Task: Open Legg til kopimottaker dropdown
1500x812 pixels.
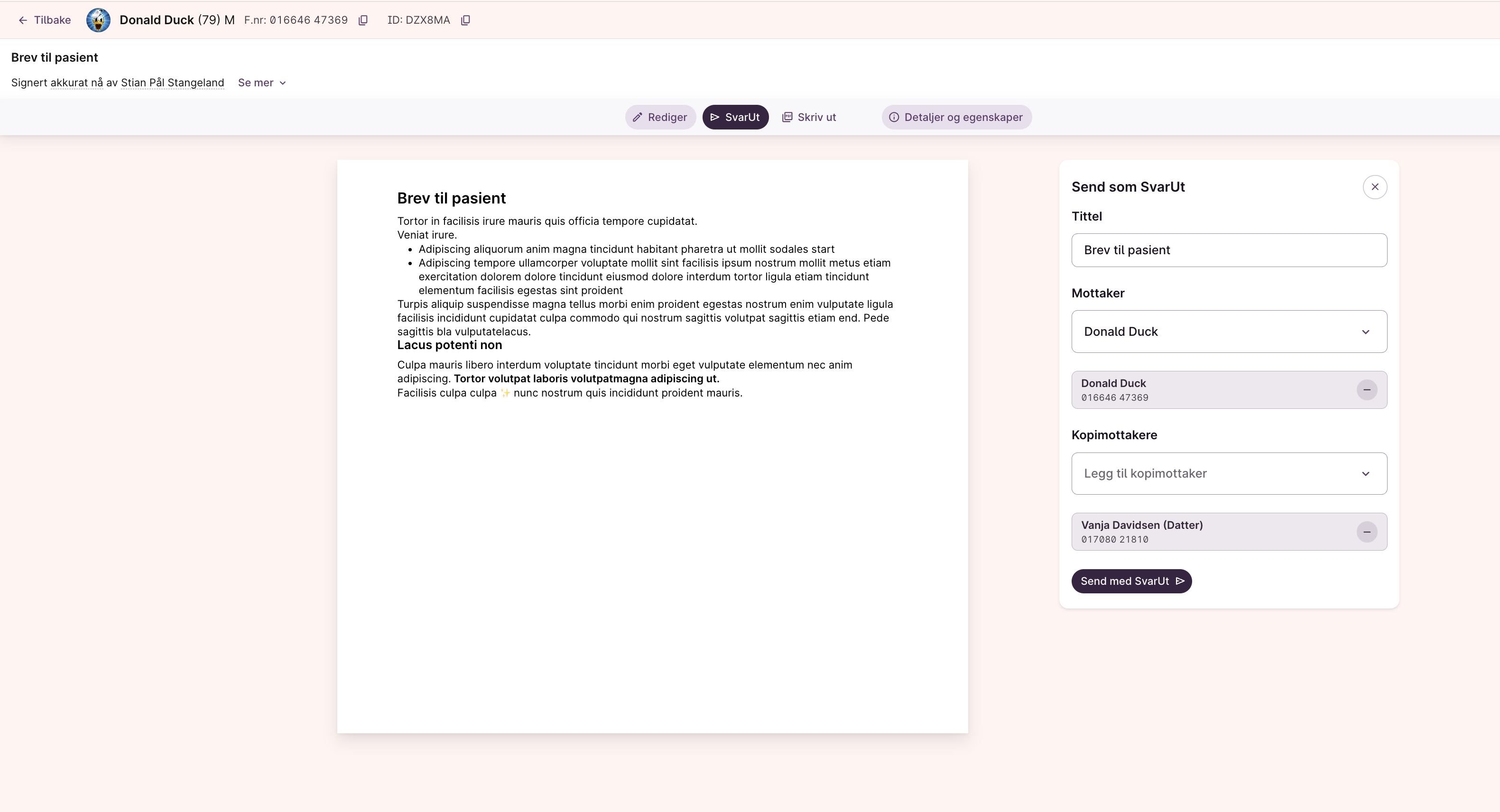Action: 1229,473
